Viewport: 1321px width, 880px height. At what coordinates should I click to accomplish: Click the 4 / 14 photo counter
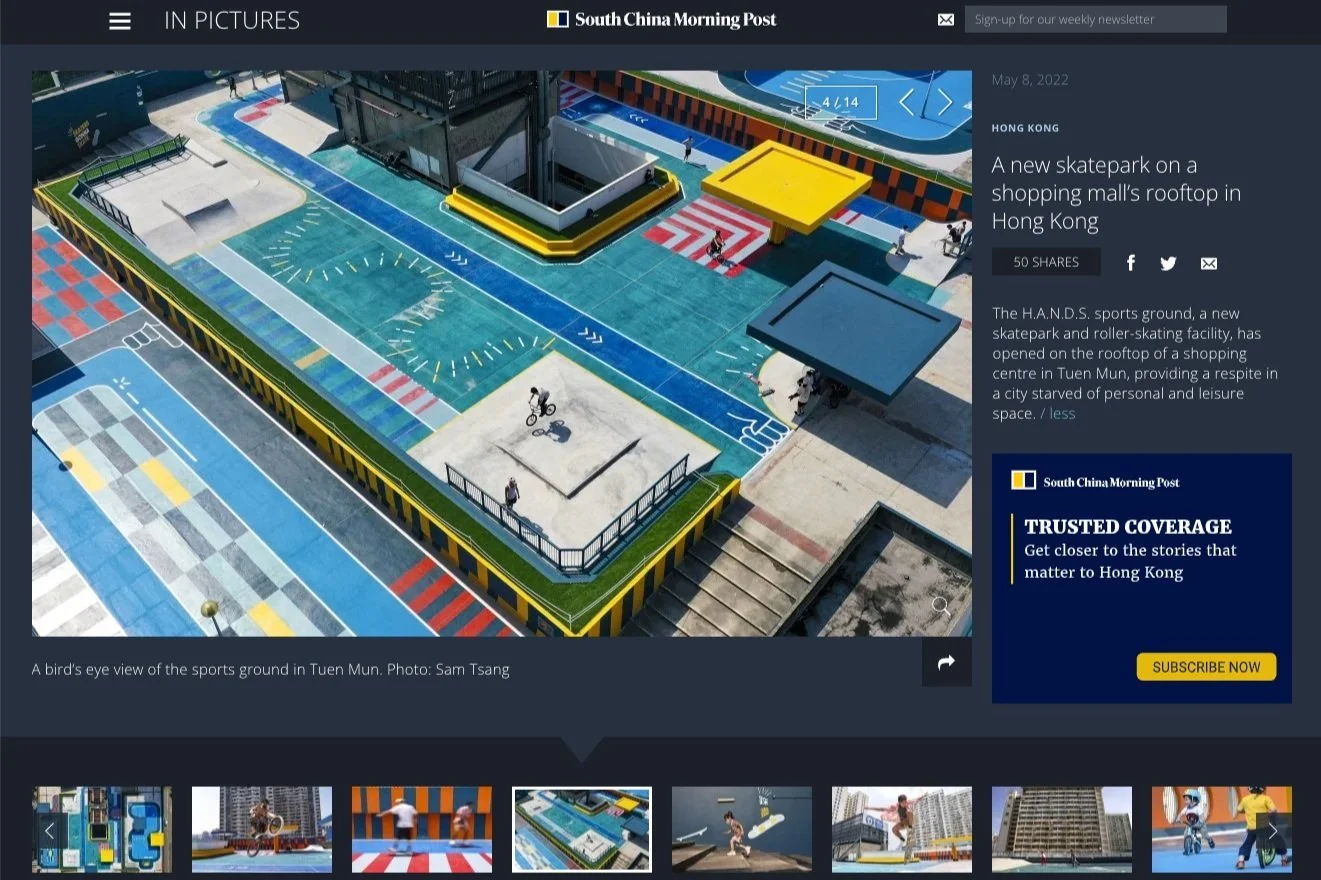tap(841, 102)
